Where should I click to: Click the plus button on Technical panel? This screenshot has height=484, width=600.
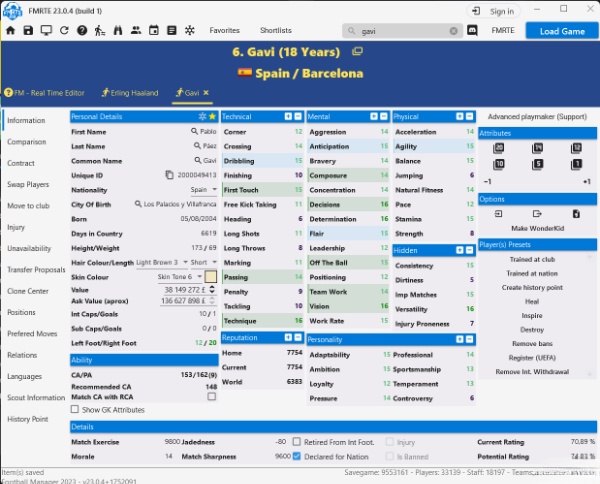pos(288,116)
